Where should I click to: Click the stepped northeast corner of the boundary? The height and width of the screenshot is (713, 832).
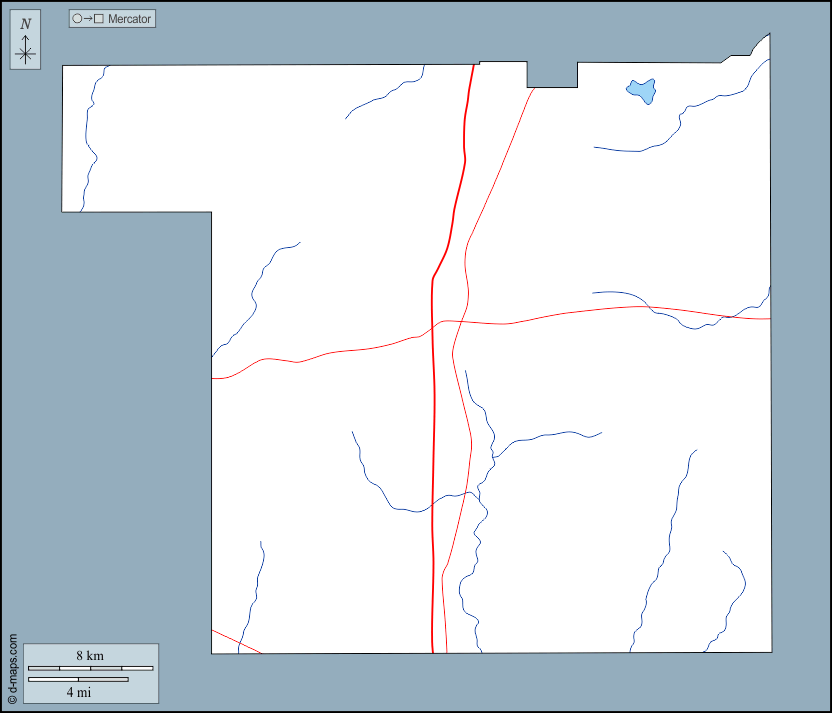[750, 52]
